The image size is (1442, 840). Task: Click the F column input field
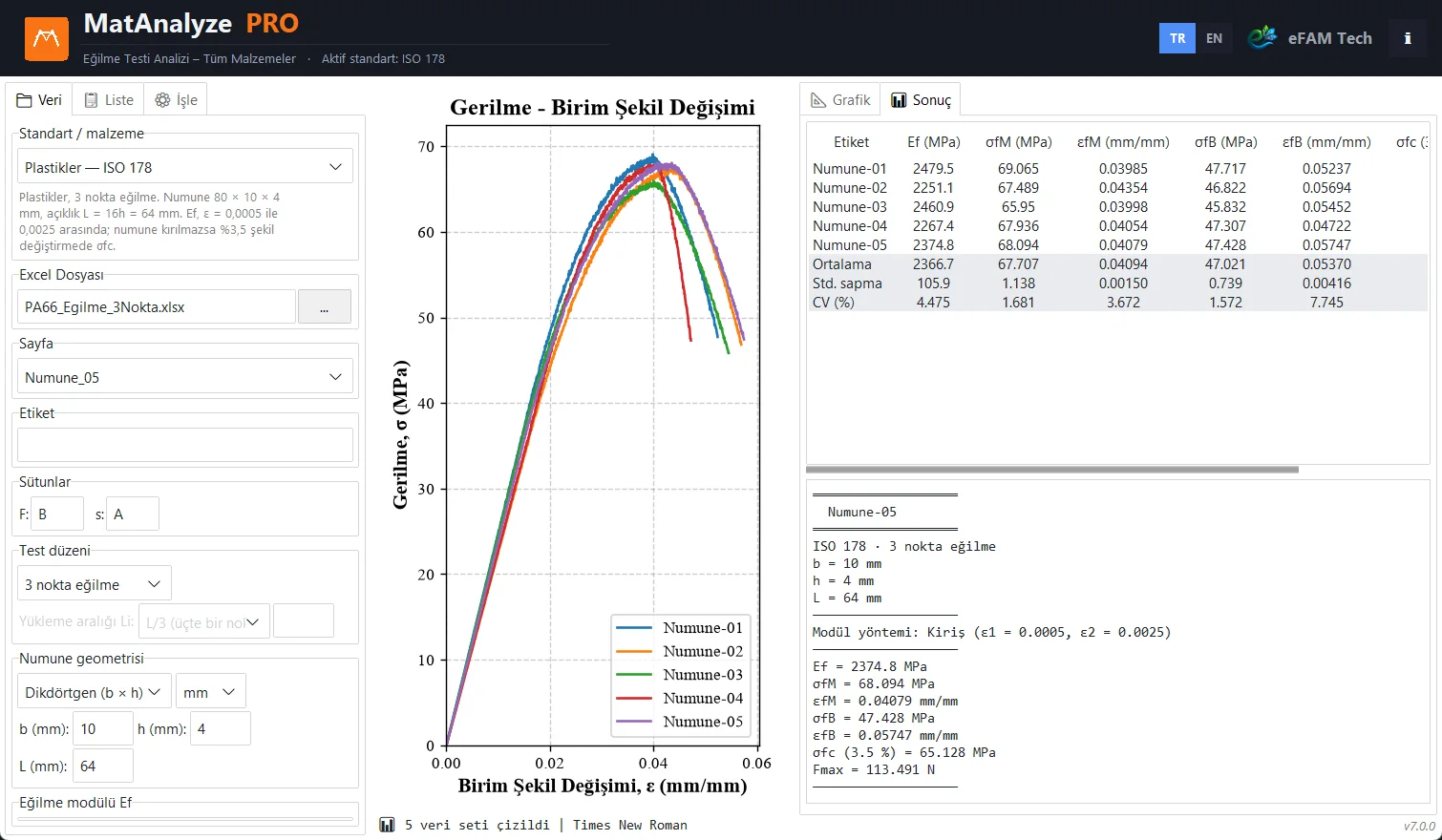coord(57,514)
